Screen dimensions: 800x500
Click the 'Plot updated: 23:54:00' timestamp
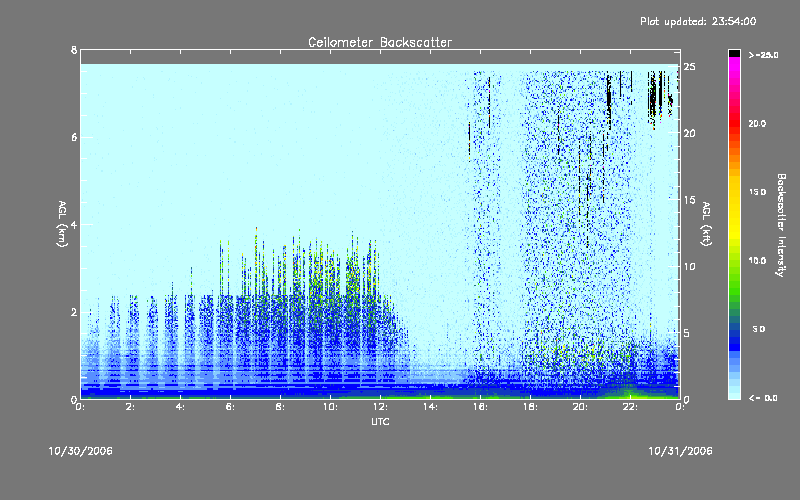(x=698, y=21)
